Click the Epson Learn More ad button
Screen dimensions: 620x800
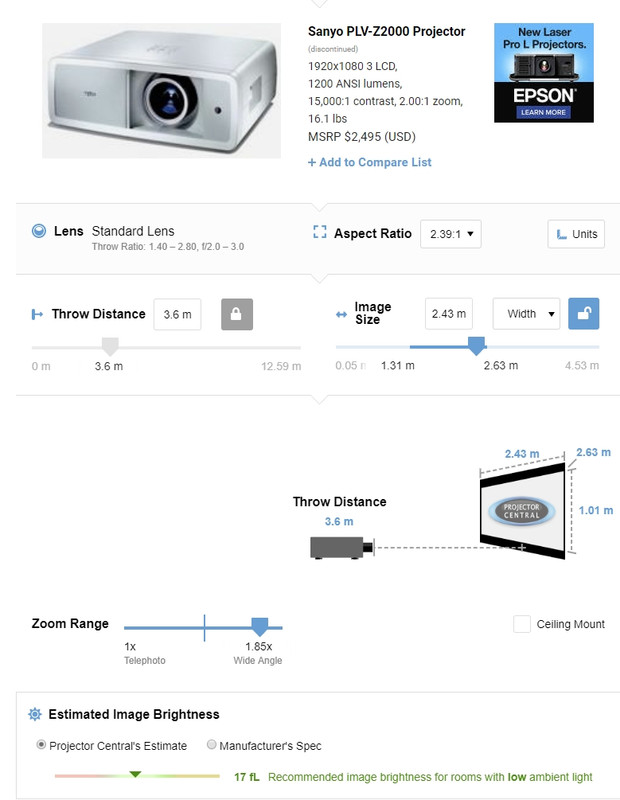(x=543, y=112)
